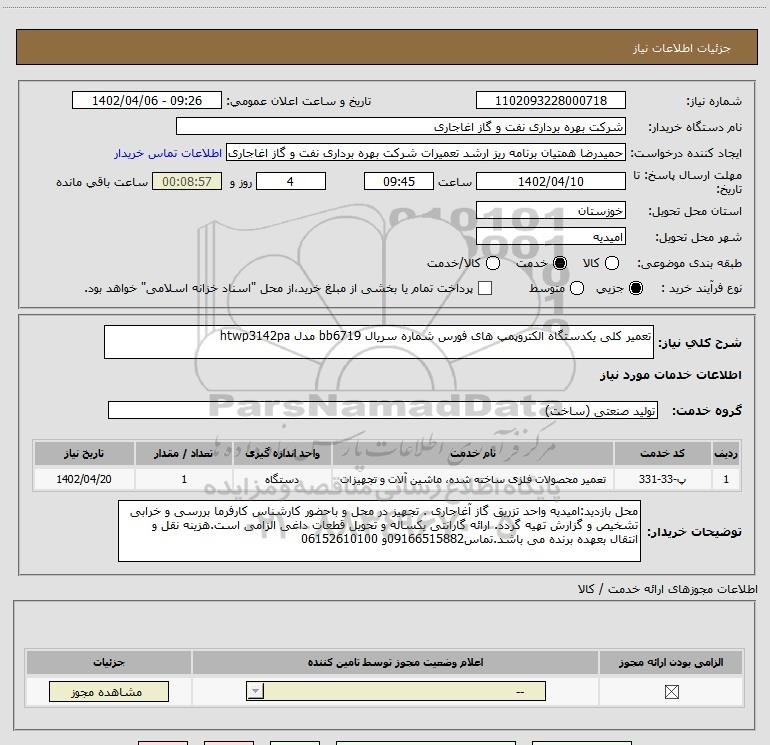Click the general need description text box

(x=379, y=342)
